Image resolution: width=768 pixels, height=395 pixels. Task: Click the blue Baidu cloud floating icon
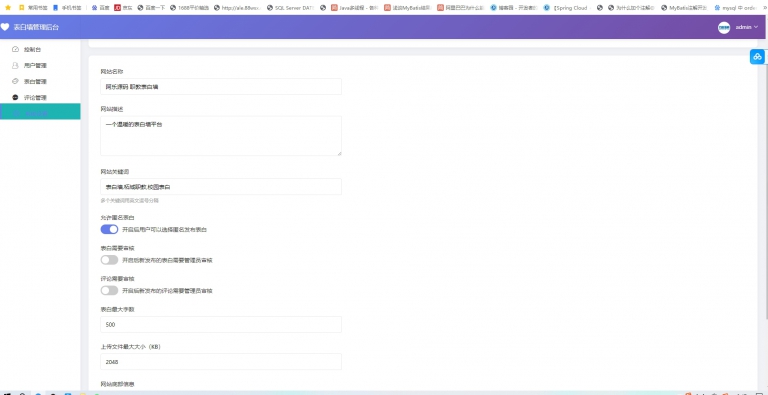point(758,57)
